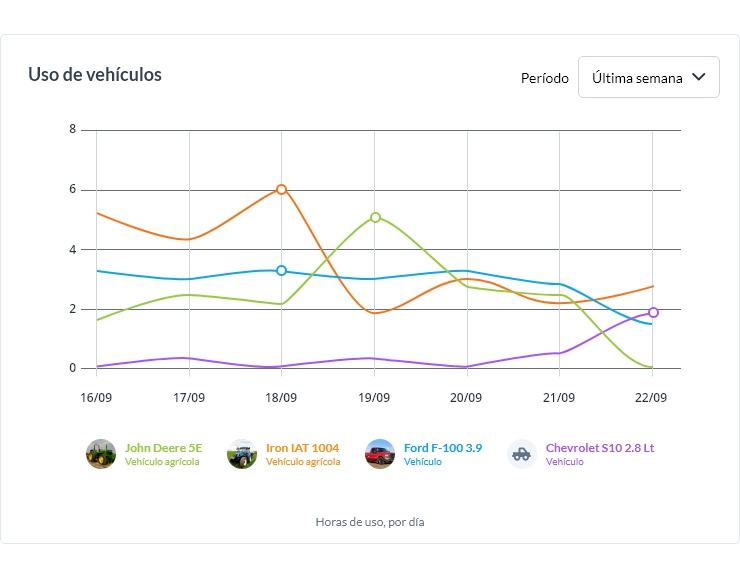This screenshot has height=578, width=740.
Task: Click the John Deere 5E tractor avatar
Action: click(101, 454)
